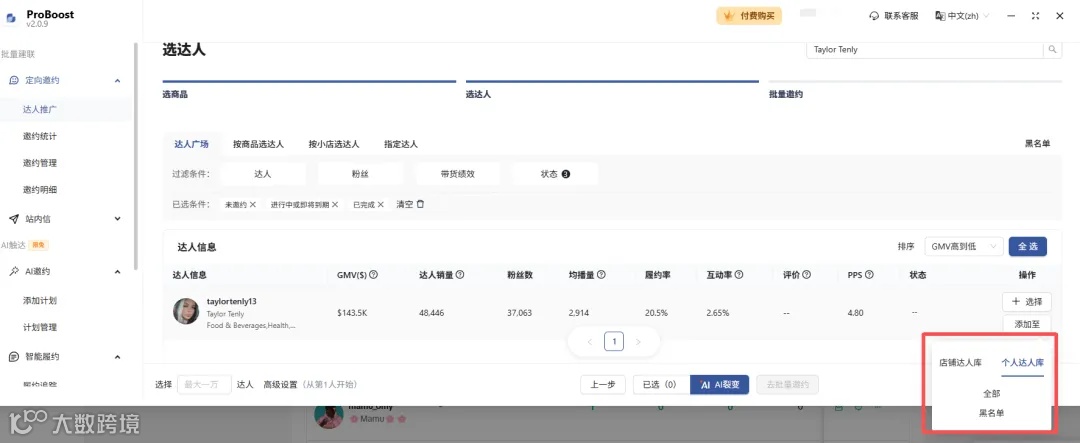Viewport: 1080px width, 443px height.
Task: Switch to the 达人广场 tab
Action: click(x=191, y=145)
